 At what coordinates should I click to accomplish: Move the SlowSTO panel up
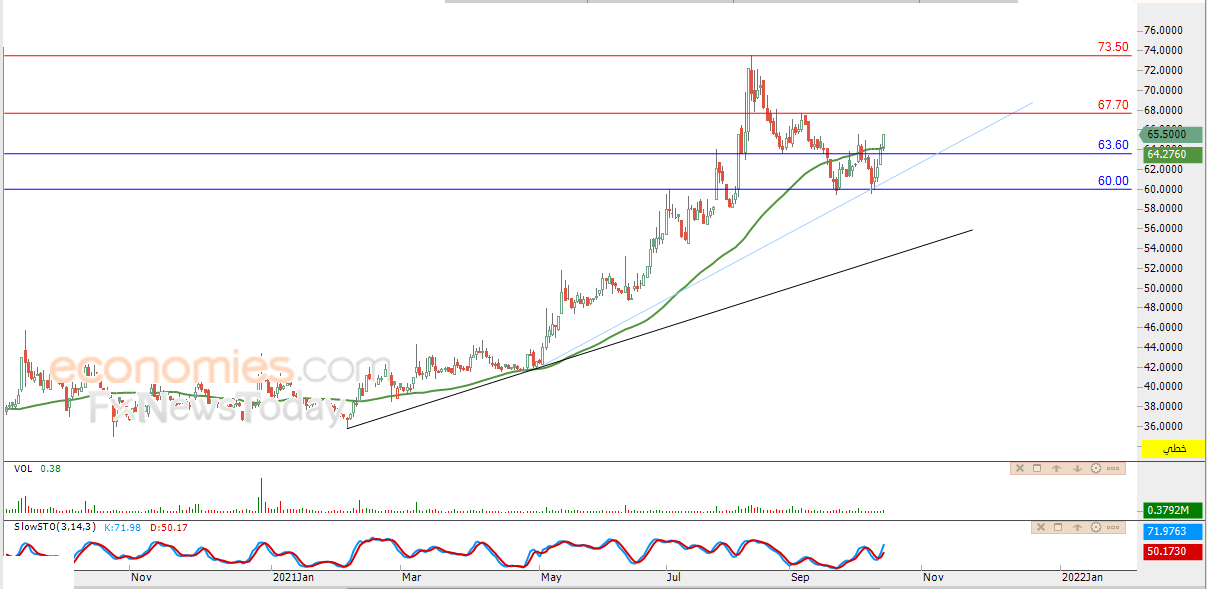[x=1077, y=527]
